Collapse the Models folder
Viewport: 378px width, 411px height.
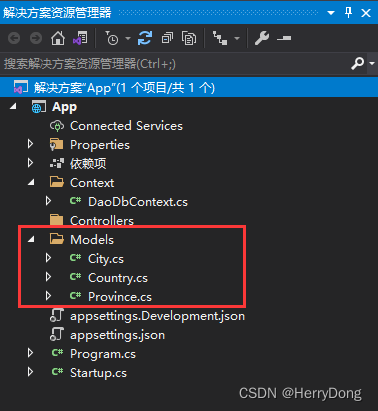coord(31,239)
